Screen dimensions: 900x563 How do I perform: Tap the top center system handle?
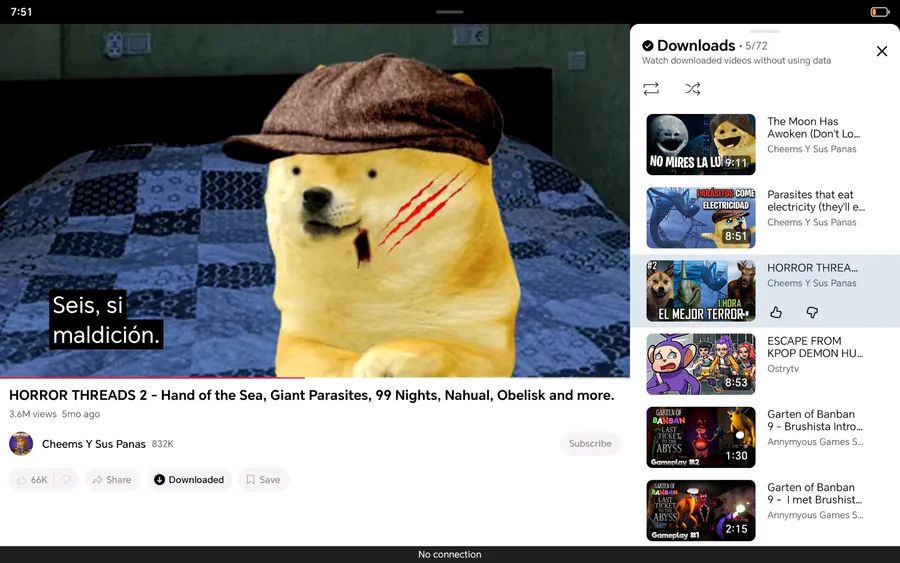pyautogui.click(x=449, y=11)
